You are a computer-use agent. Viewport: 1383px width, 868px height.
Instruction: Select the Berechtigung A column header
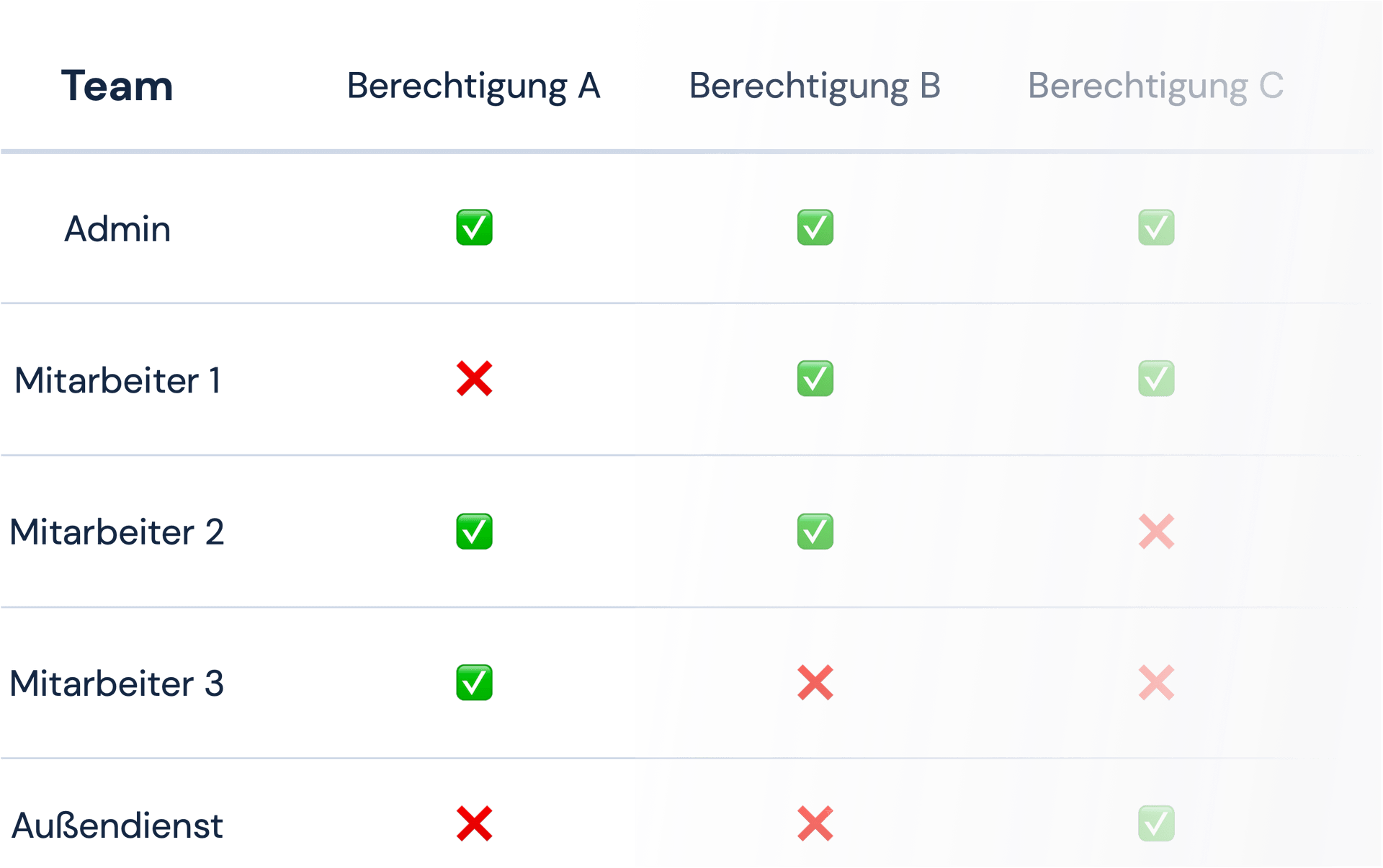point(473,87)
